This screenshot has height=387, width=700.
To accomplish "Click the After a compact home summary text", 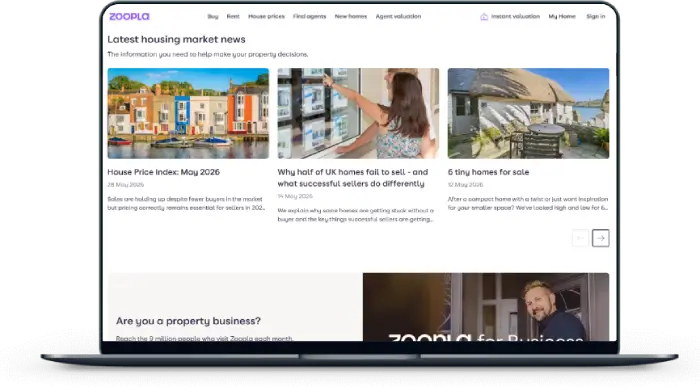I will pyautogui.click(x=528, y=203).
